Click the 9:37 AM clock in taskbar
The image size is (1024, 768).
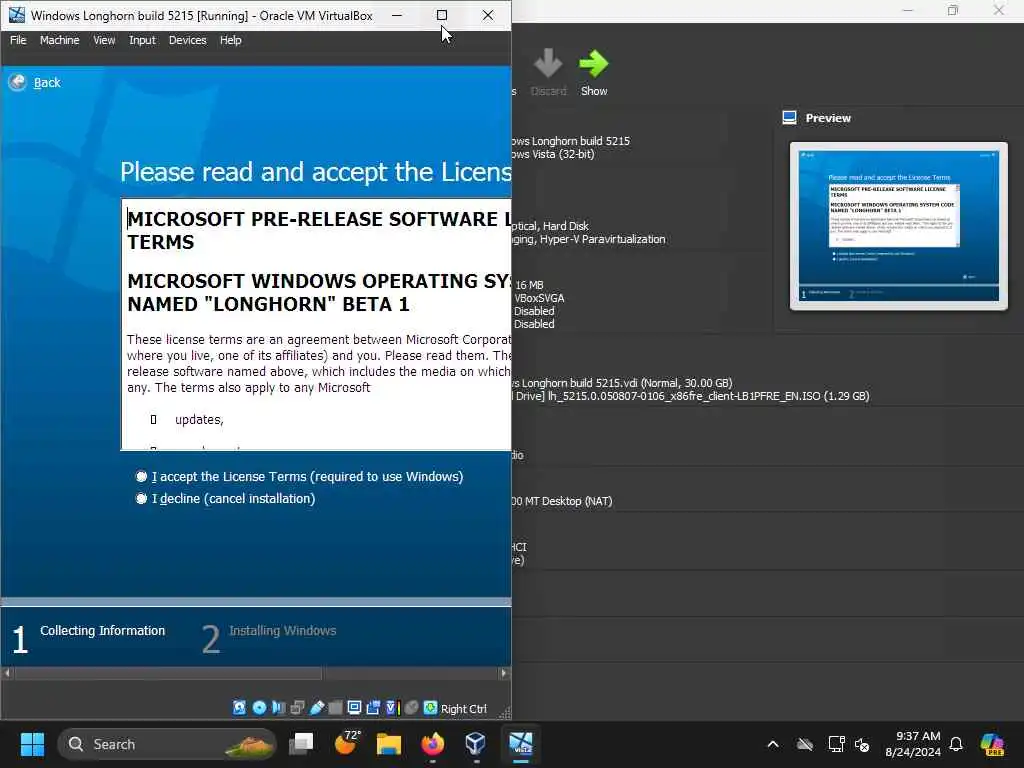(918, 736)
